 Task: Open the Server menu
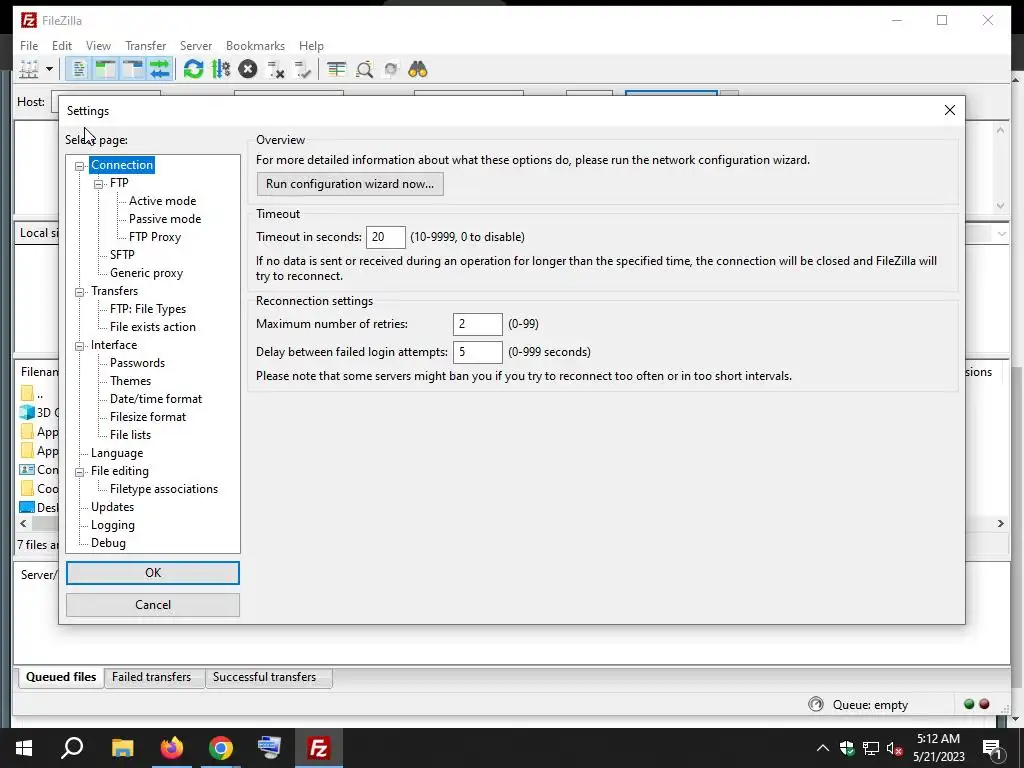click(x=196, y=46)
